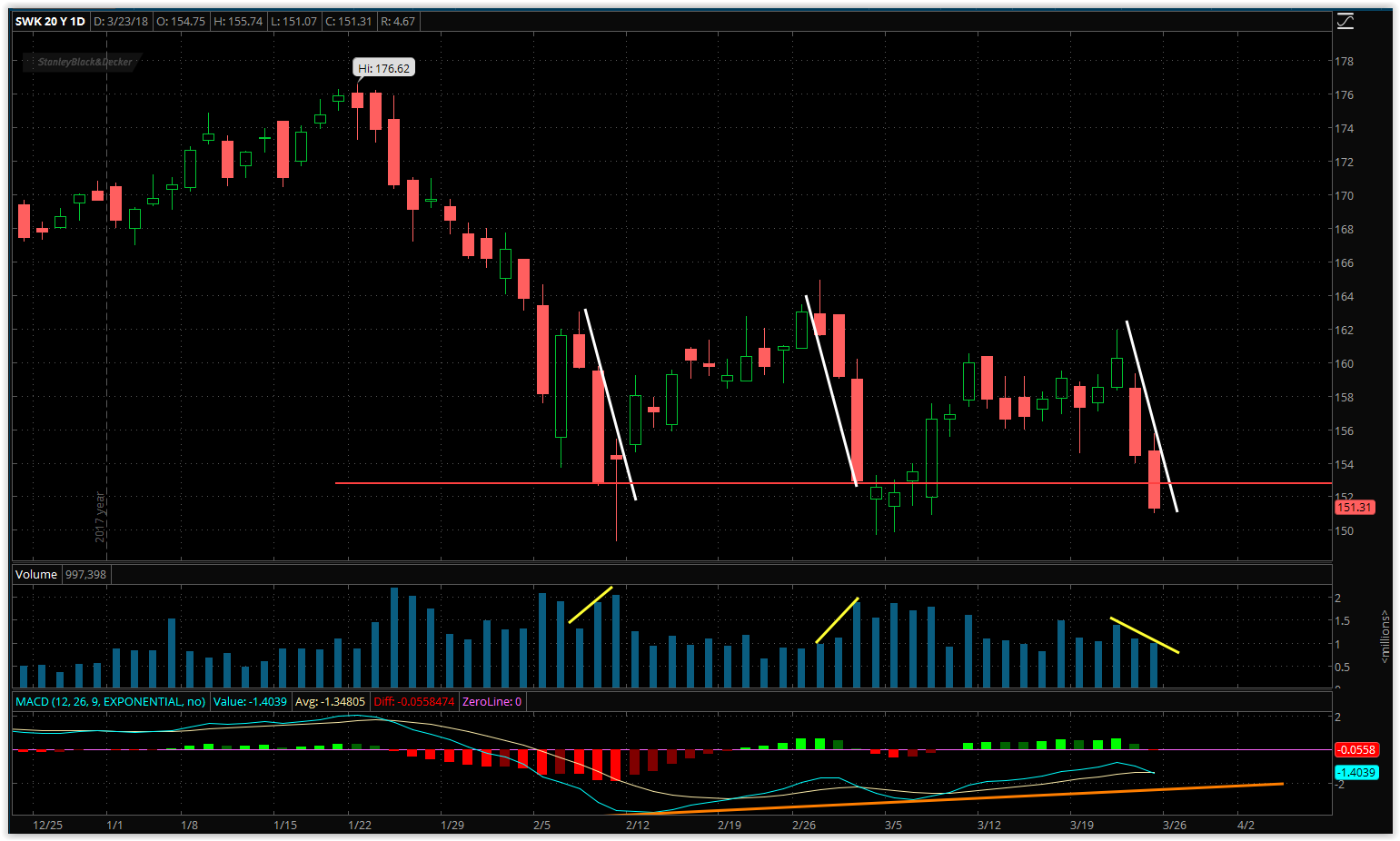Click the 3/5 date axis label

pos(893,825)
